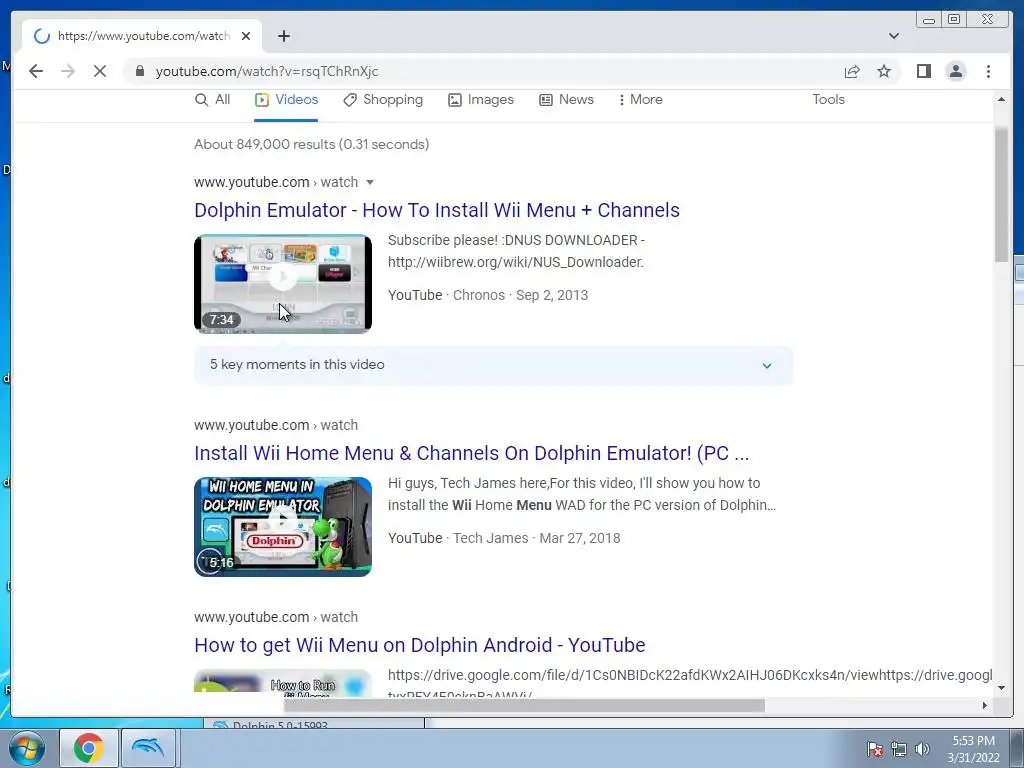Image resolution: width=1024 pixels, height=768 pixels.
Task: Open the taskbar clock showing 5:53 PM
Action: coord(974,749)
